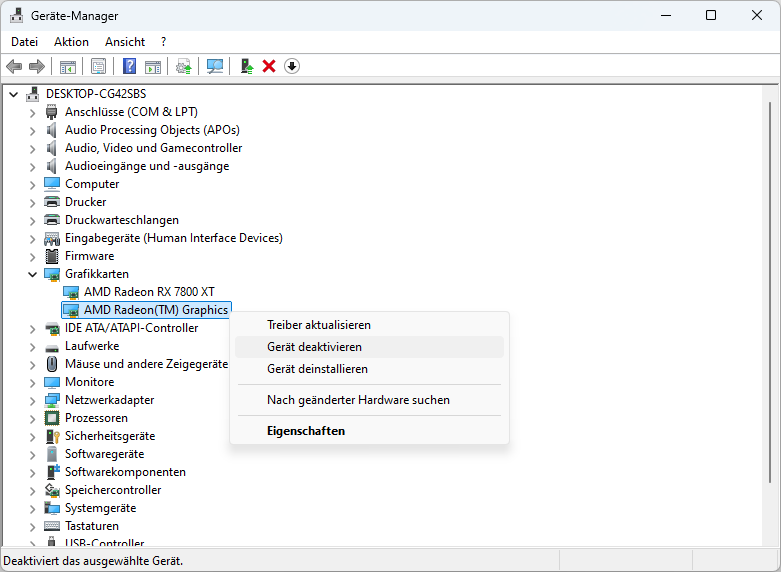Choose Nach geänderter Hardware suchen

point(369,400)
